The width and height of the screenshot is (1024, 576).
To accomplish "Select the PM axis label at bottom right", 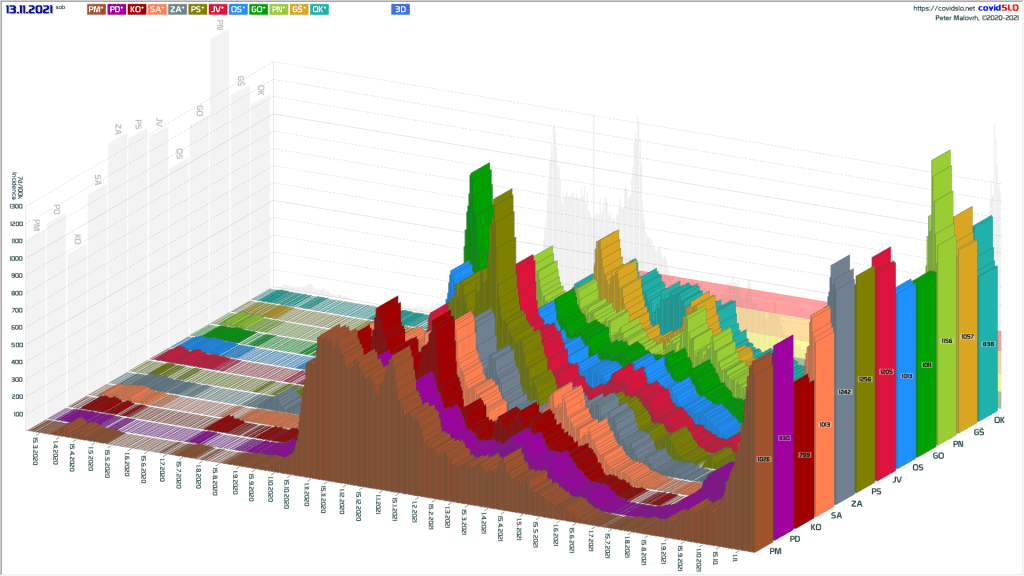I will tap(776, 550).
